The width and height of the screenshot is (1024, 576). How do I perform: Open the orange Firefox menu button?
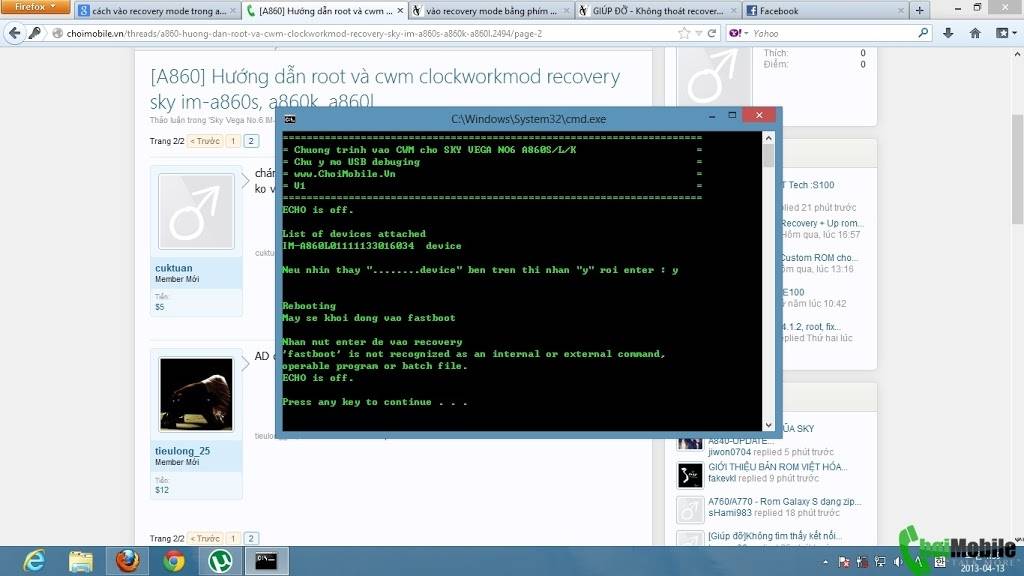(36, 7)
